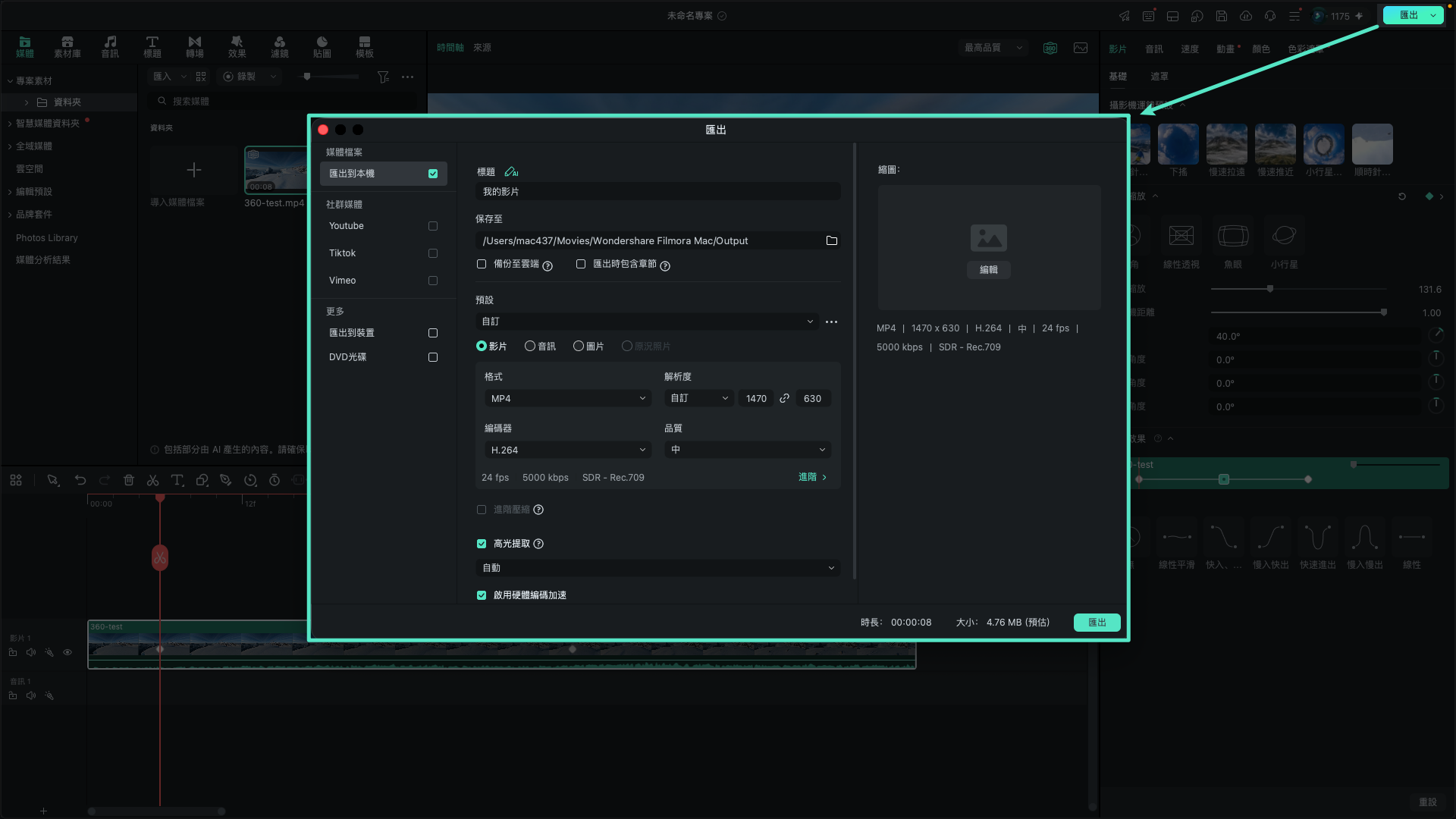Open the 進階 advanced settings link
This screenshot has height=819, width=1456.
[812, 477]
